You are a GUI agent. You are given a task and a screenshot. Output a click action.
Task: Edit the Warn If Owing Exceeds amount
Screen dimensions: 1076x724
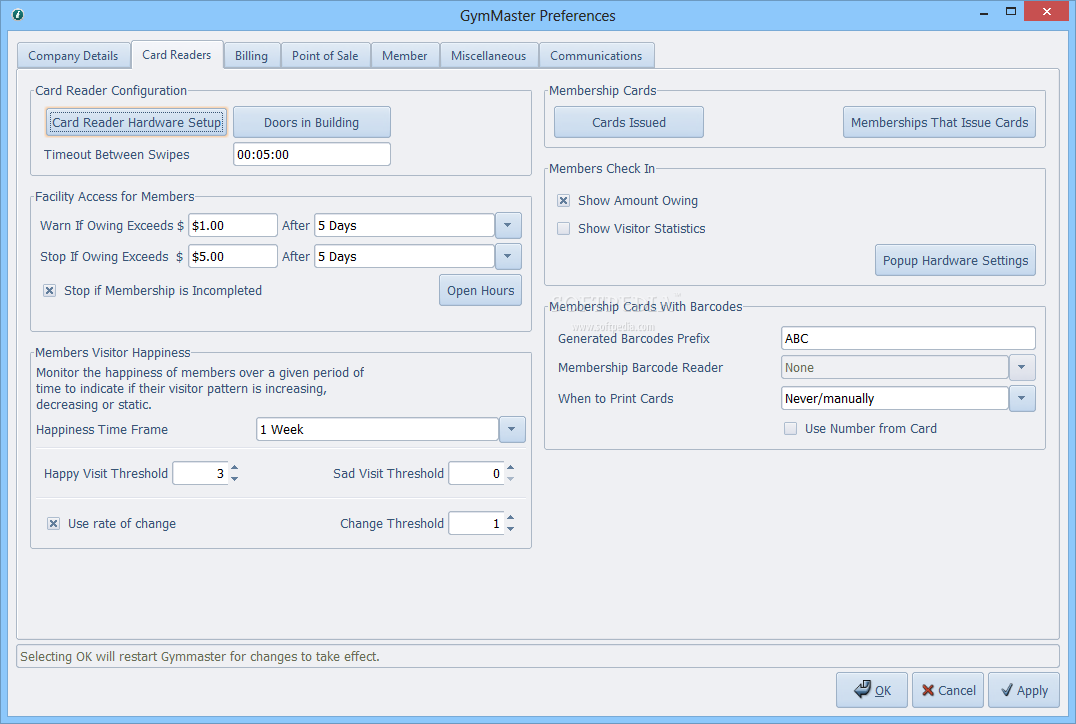[x=233, y=226]
